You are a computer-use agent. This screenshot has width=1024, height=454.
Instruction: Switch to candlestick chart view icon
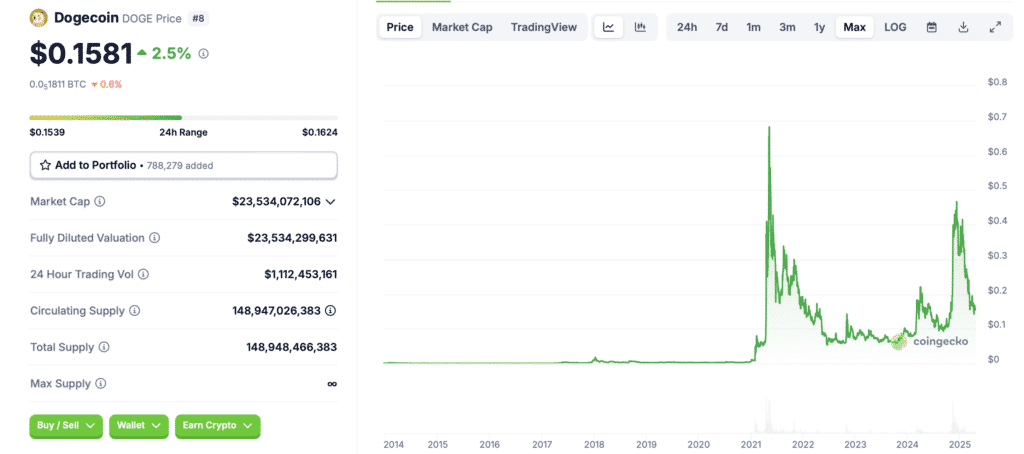(640, 27)
